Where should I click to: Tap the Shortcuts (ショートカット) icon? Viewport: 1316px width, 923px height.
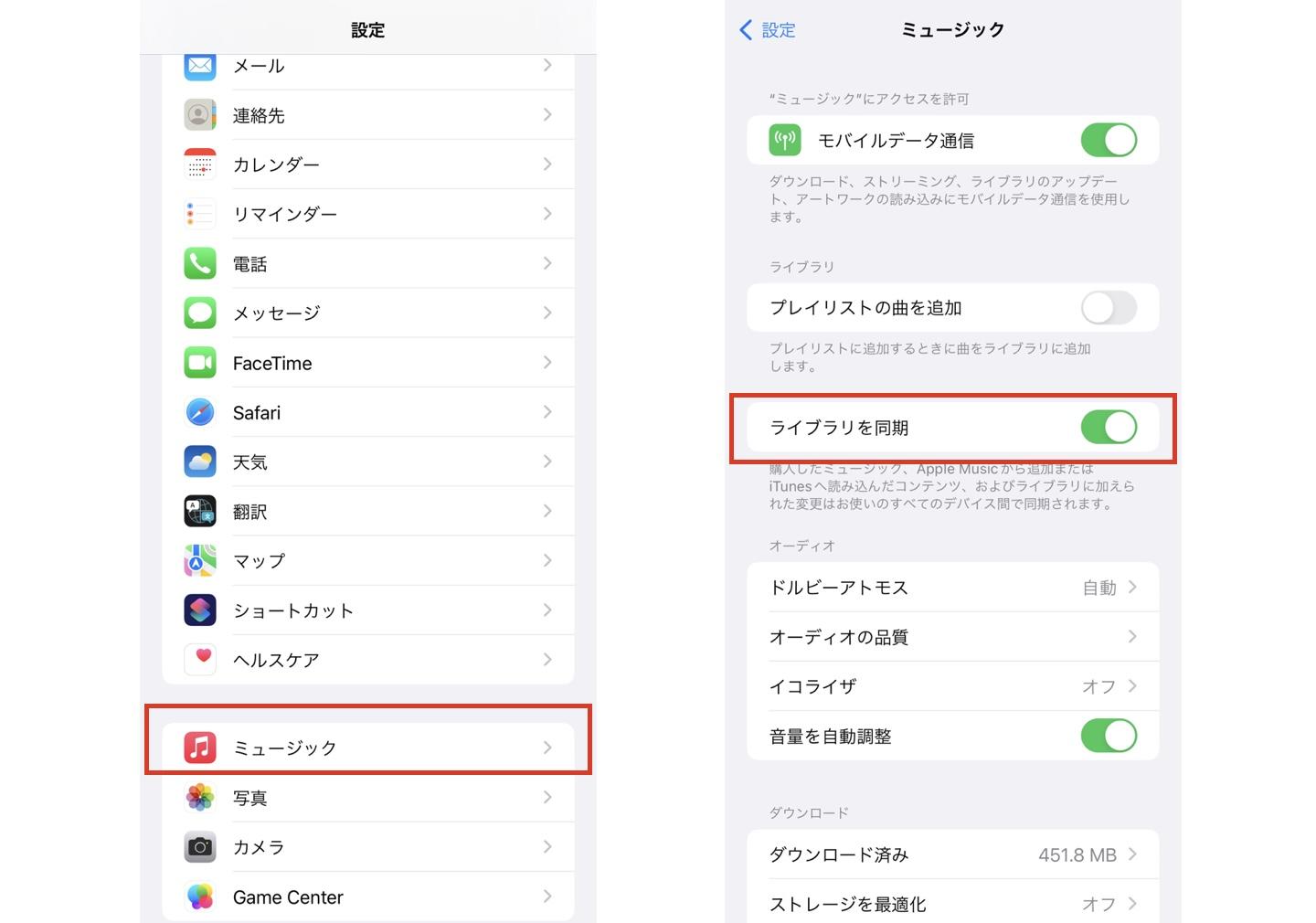pos(200,610)
